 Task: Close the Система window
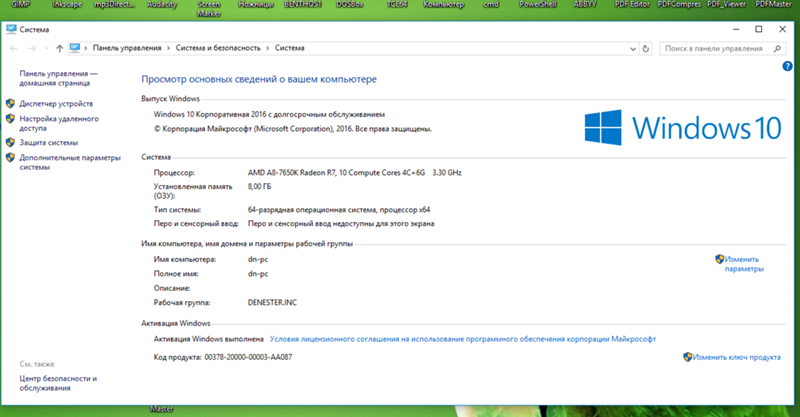tap(782, 29)
